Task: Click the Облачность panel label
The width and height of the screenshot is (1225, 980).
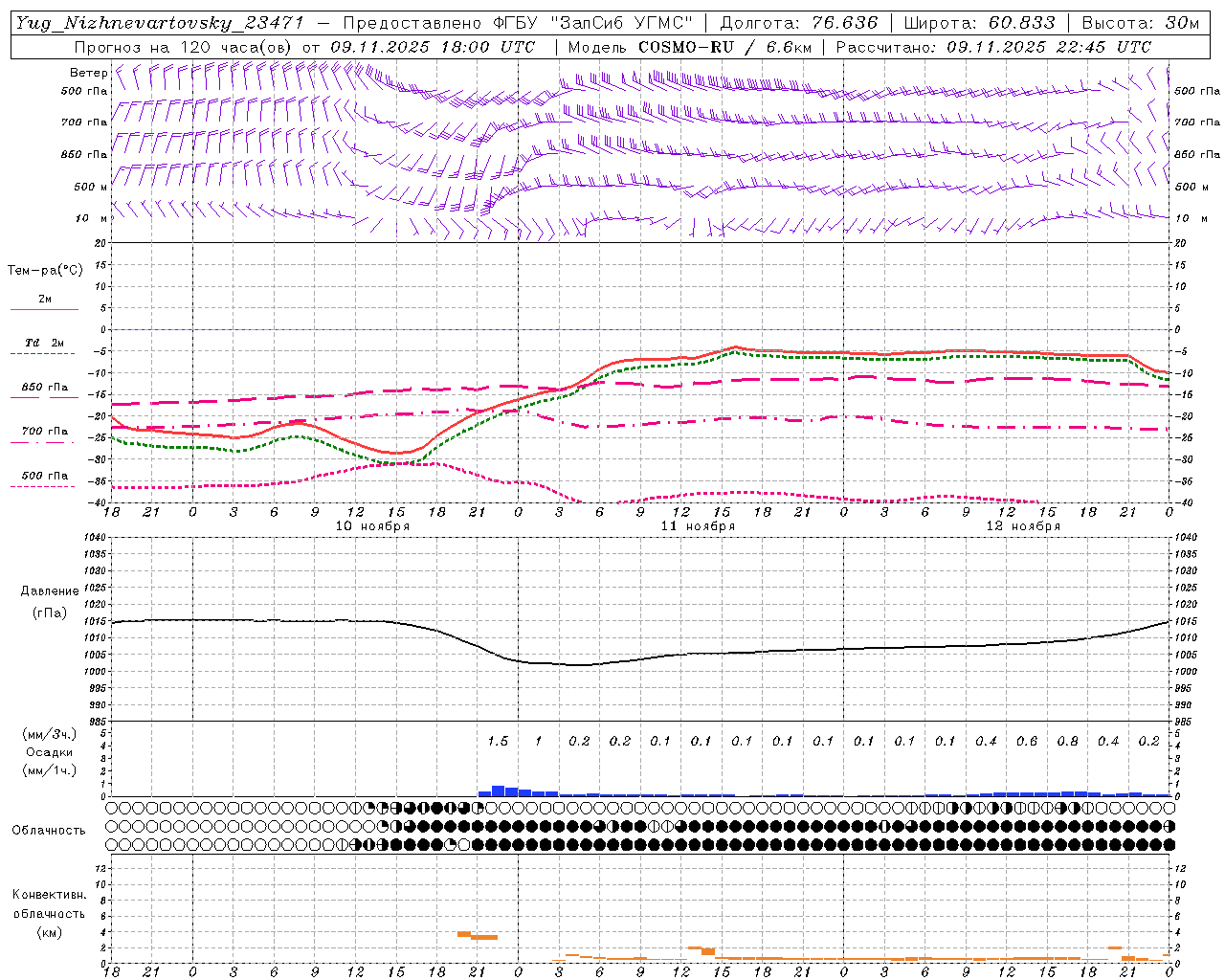Action: (x=49, y=831)
